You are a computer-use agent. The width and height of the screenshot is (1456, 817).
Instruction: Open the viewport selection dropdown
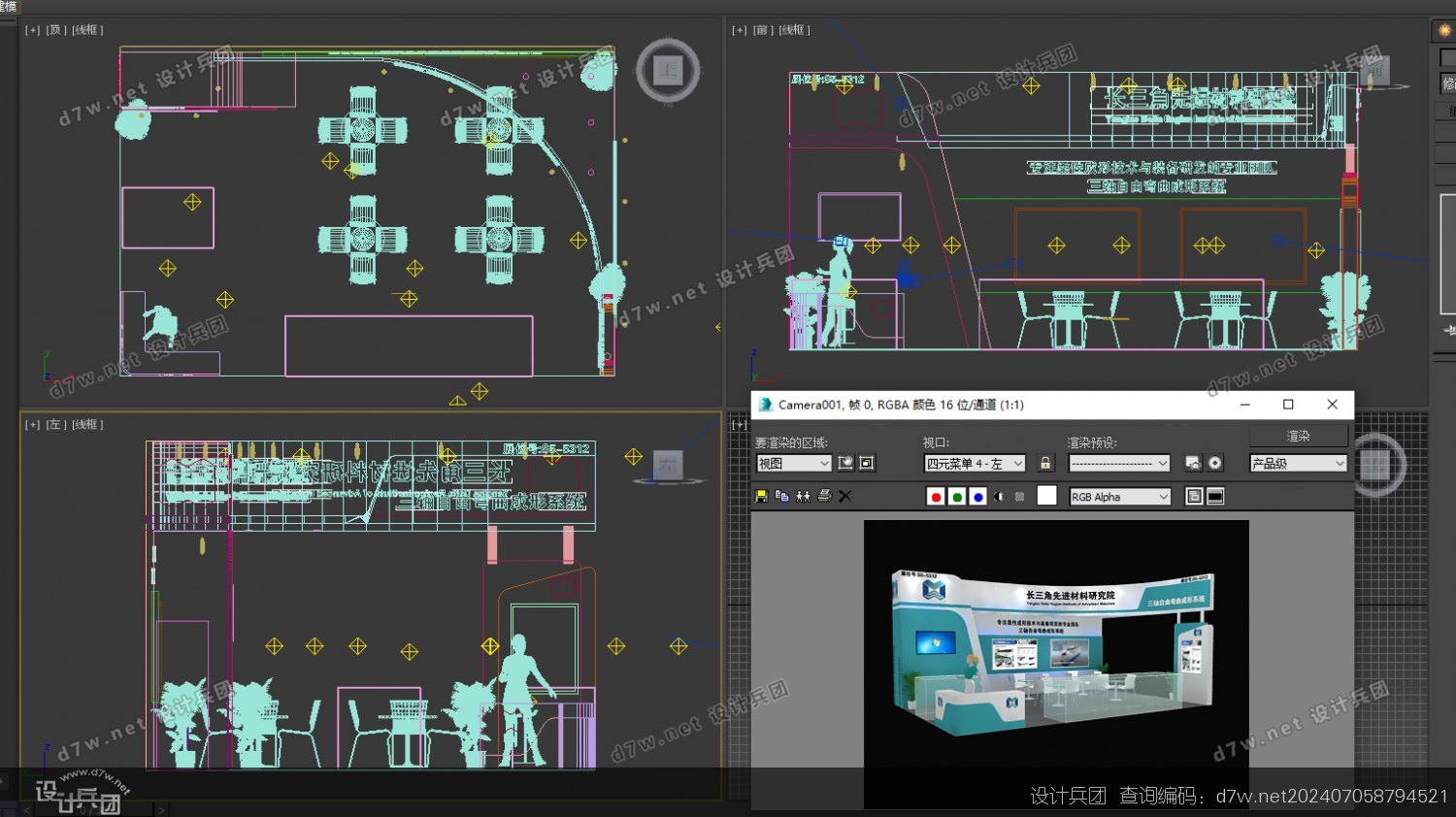(x=975, y=464)
